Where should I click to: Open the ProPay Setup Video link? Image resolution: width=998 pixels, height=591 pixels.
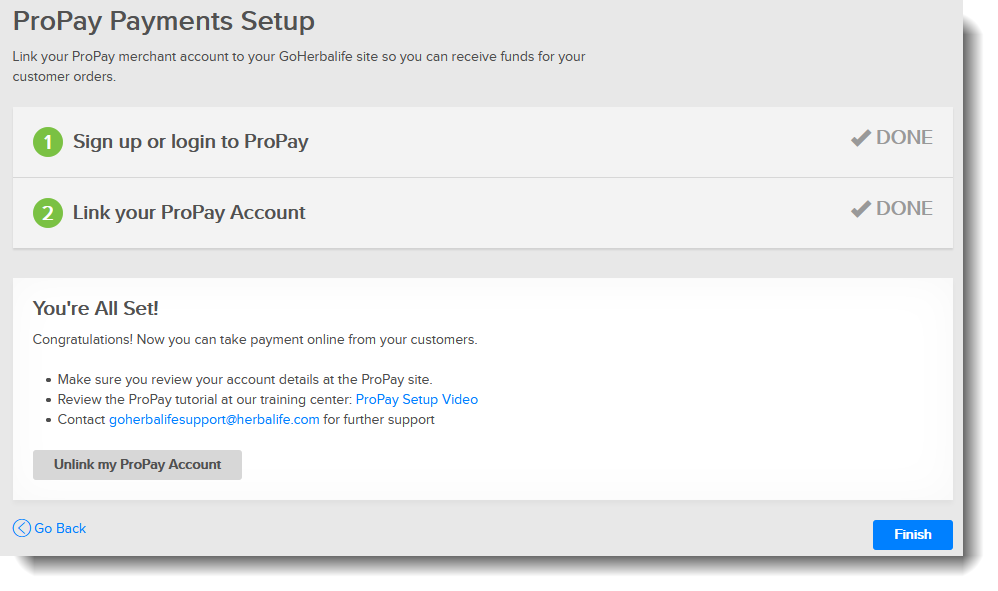[416, 399]
